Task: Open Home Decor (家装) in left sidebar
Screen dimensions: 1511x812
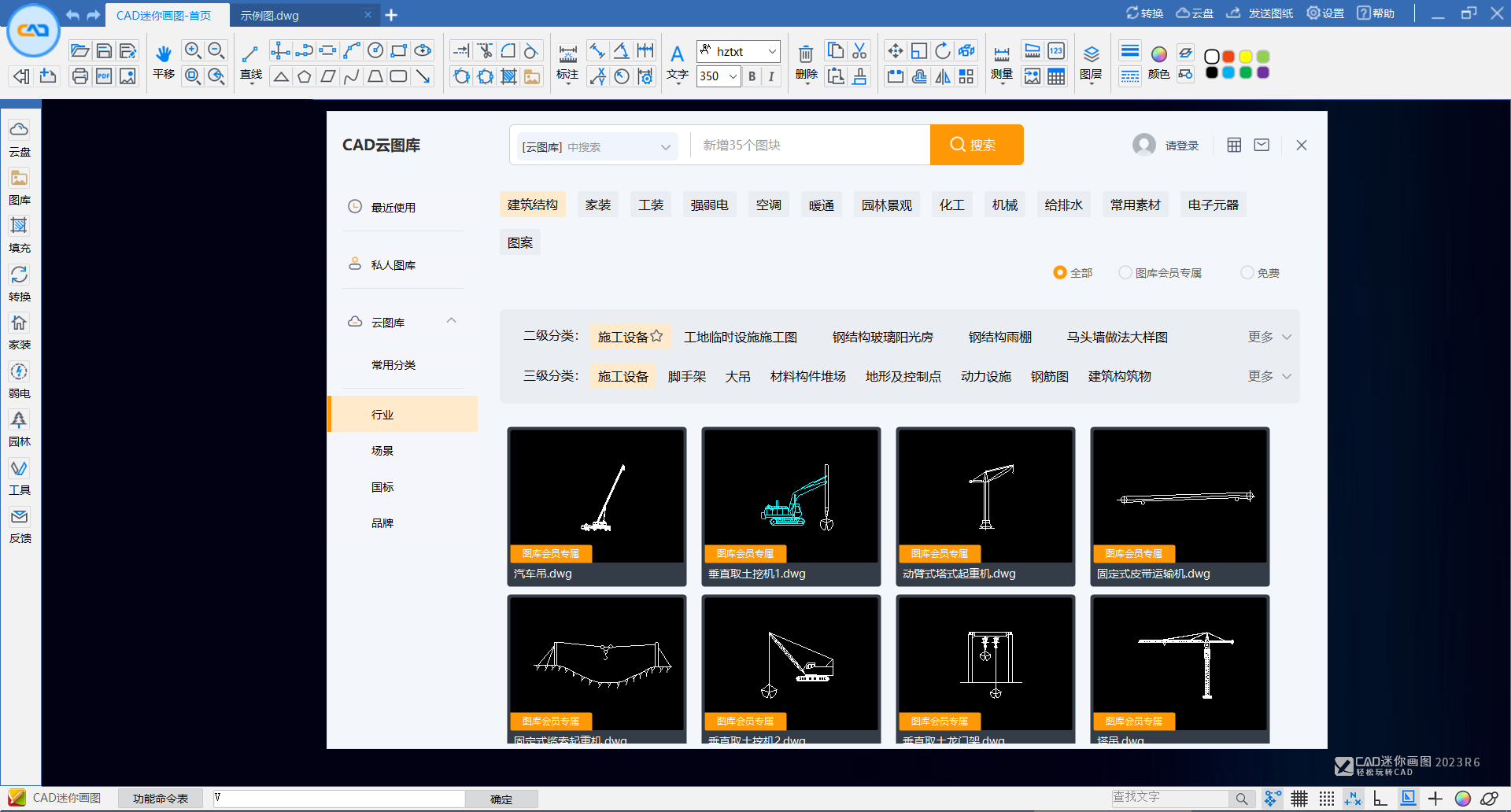Action: tap(20, 331)
